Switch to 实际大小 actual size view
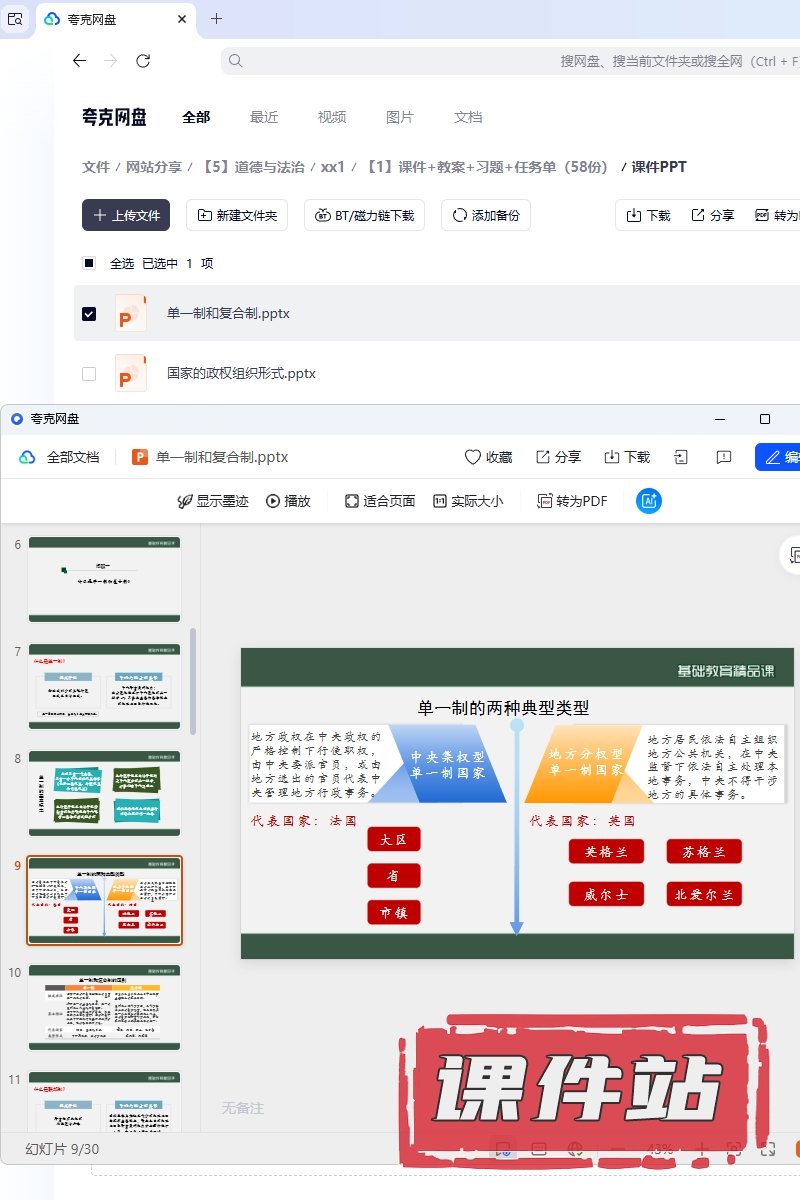Screen dimensions: 800x1200 pos(468,501)
